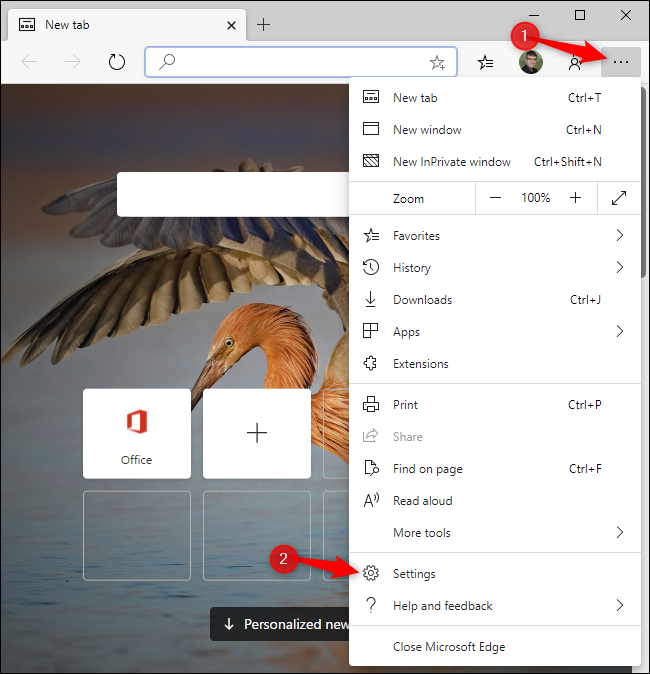This screenshot has width=650, height=674.
Task: Open a New InPrivate window
Action: 494,162
